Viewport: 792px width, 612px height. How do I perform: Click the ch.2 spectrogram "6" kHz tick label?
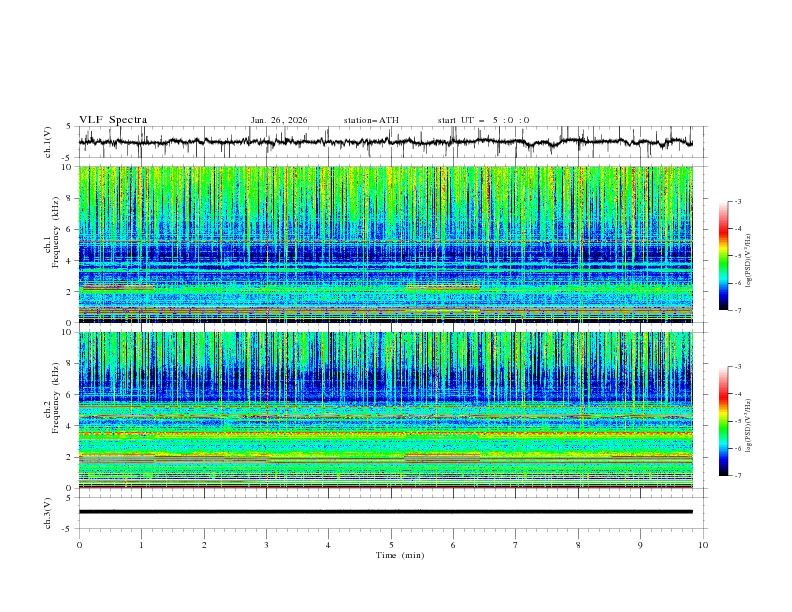71,395
